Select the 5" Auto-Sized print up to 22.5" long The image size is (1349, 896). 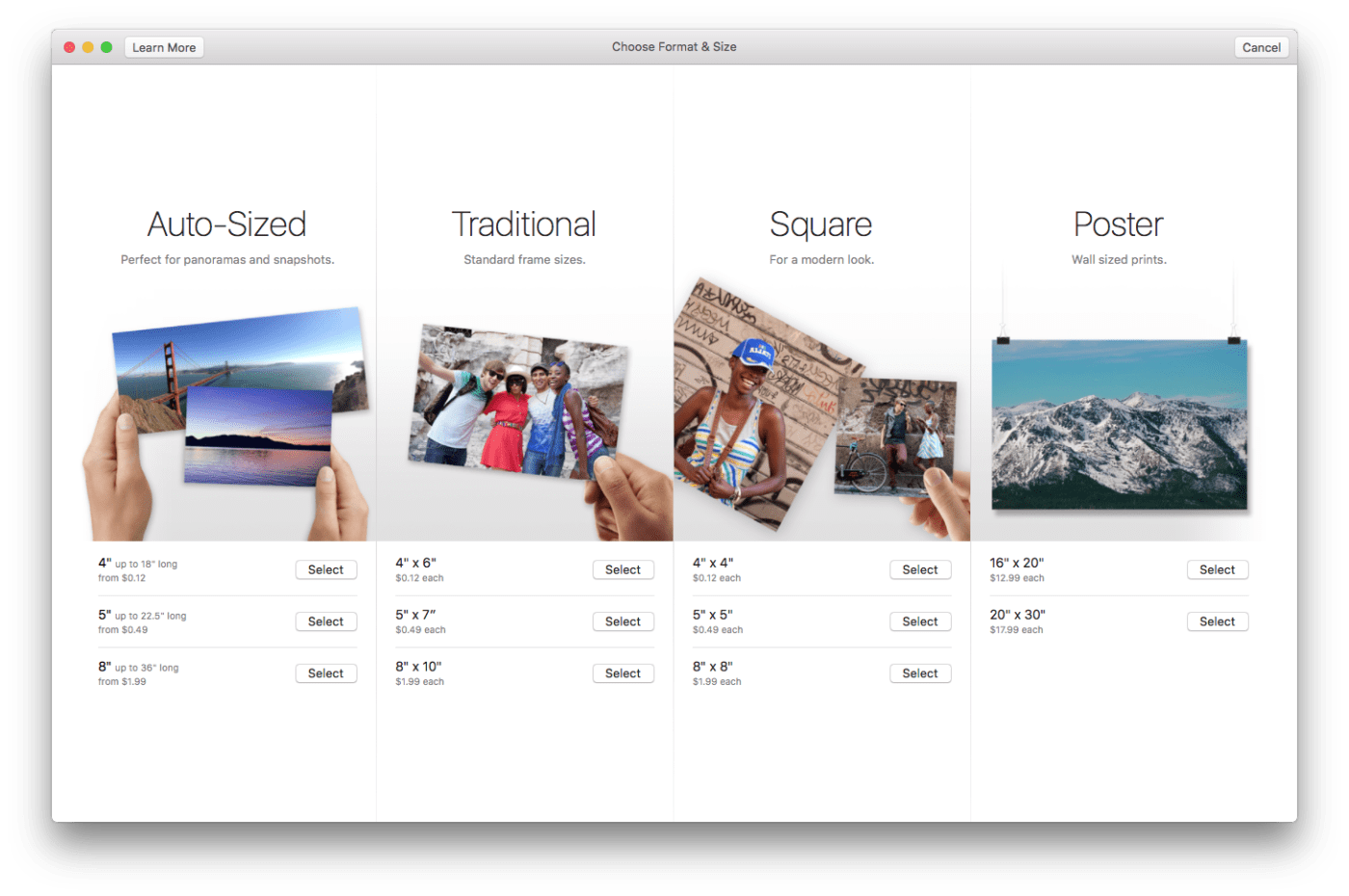pos(326,621)
